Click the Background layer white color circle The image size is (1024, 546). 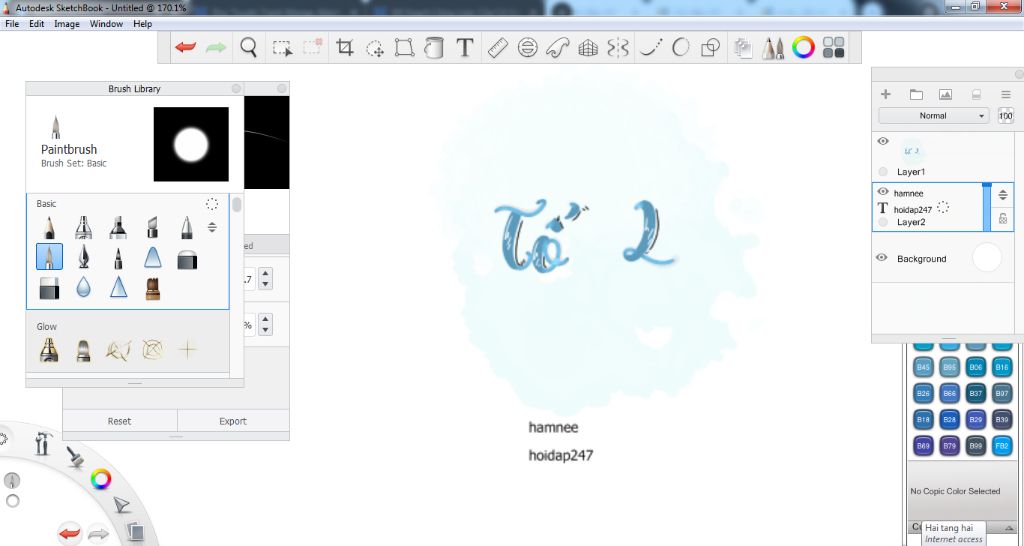point(986,258)
